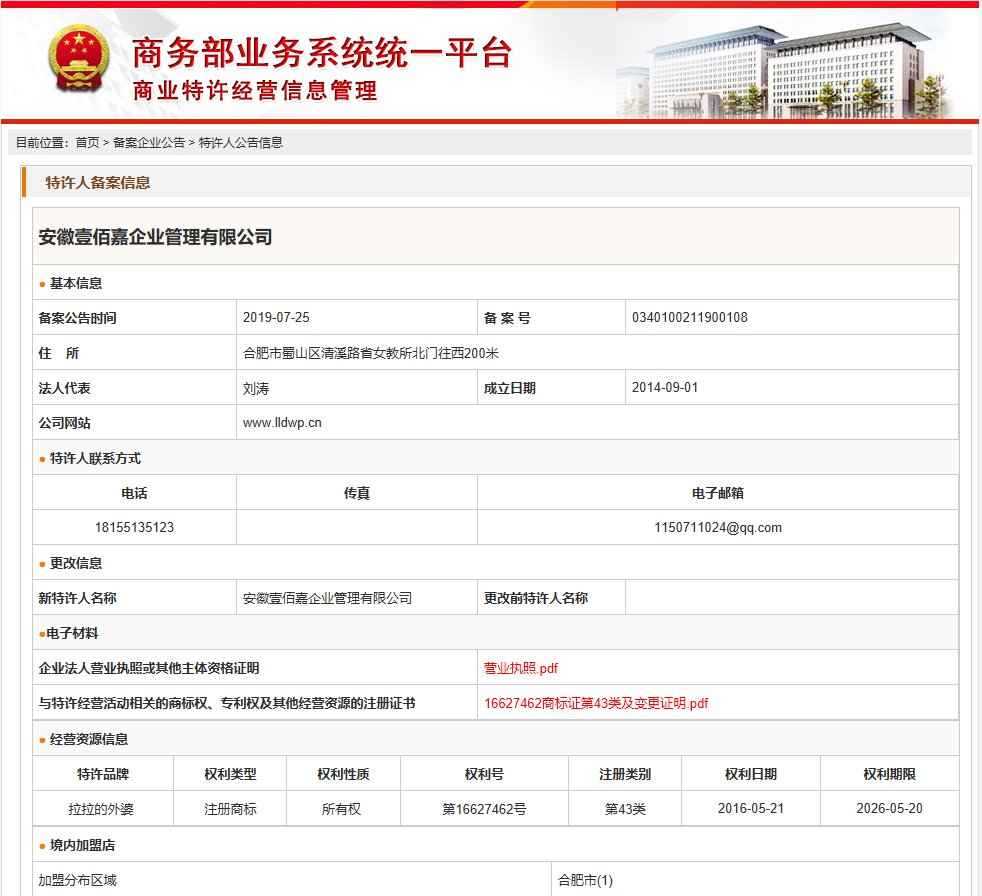Click the 目前位置 breadcrumb label
The height and width of the screenshot is (896, 982).
(41, 143)
